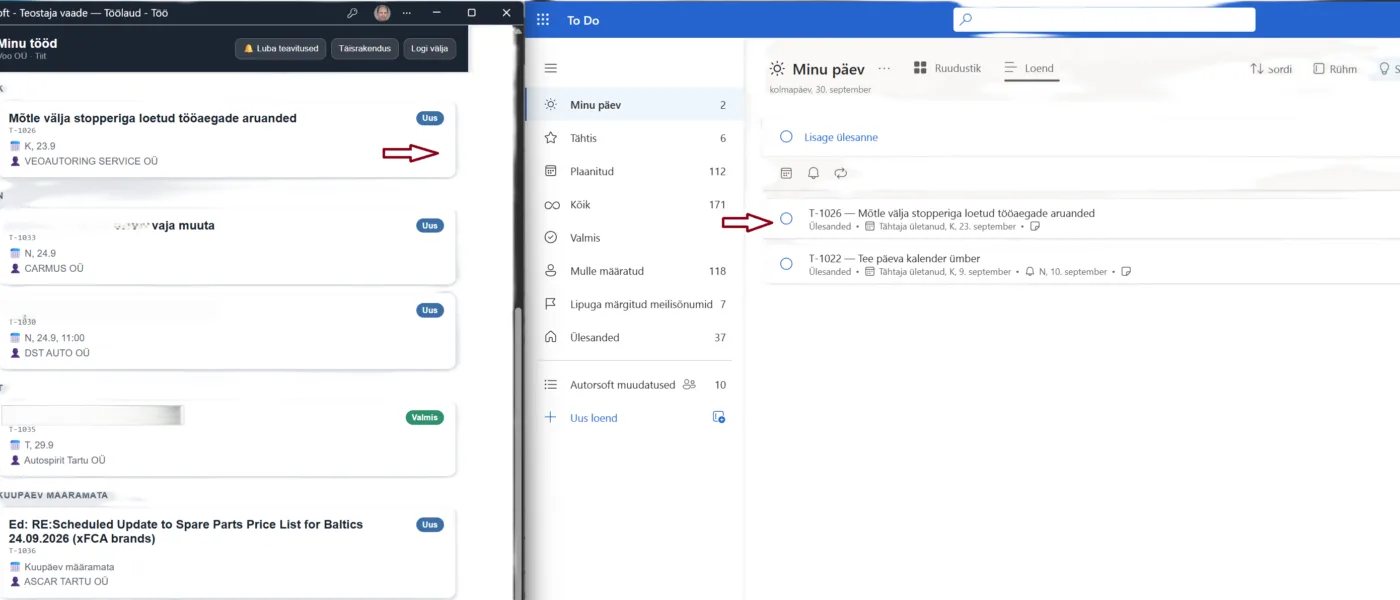The height and width of the screenshot is (600, 1400).
Task: Open the key icon in Autorsoft title bar
Action: (x=352, y=13)
